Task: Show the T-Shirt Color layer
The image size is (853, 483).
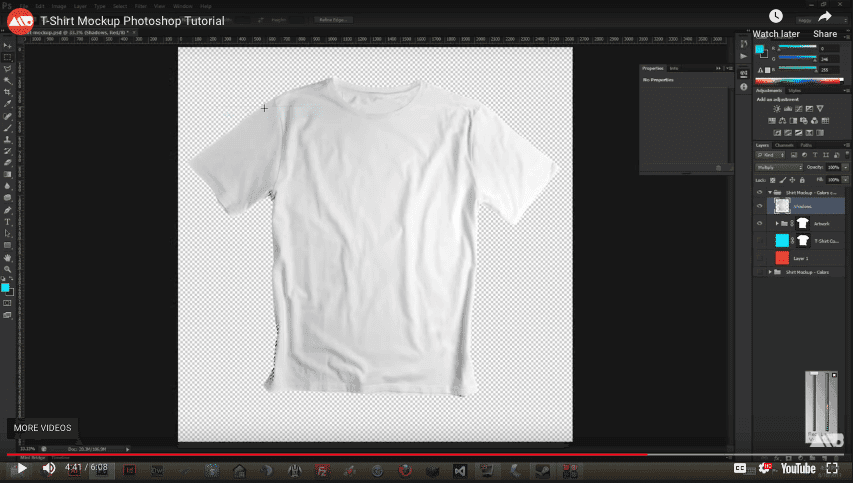Action: (x=759, y=240)
